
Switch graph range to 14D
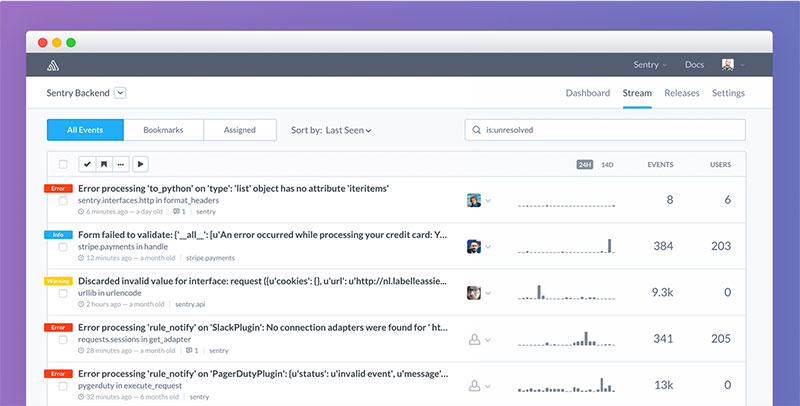pos(607,164)
